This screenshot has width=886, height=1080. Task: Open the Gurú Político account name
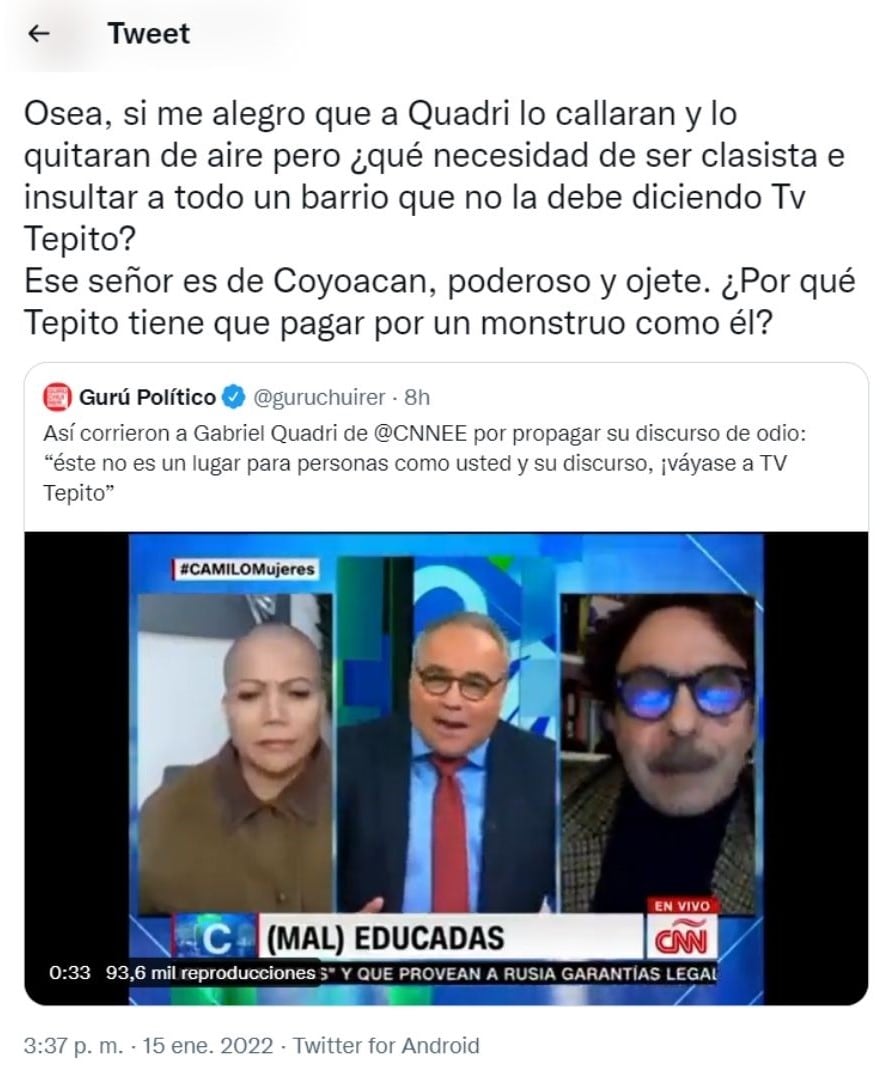tap(147, 397)
